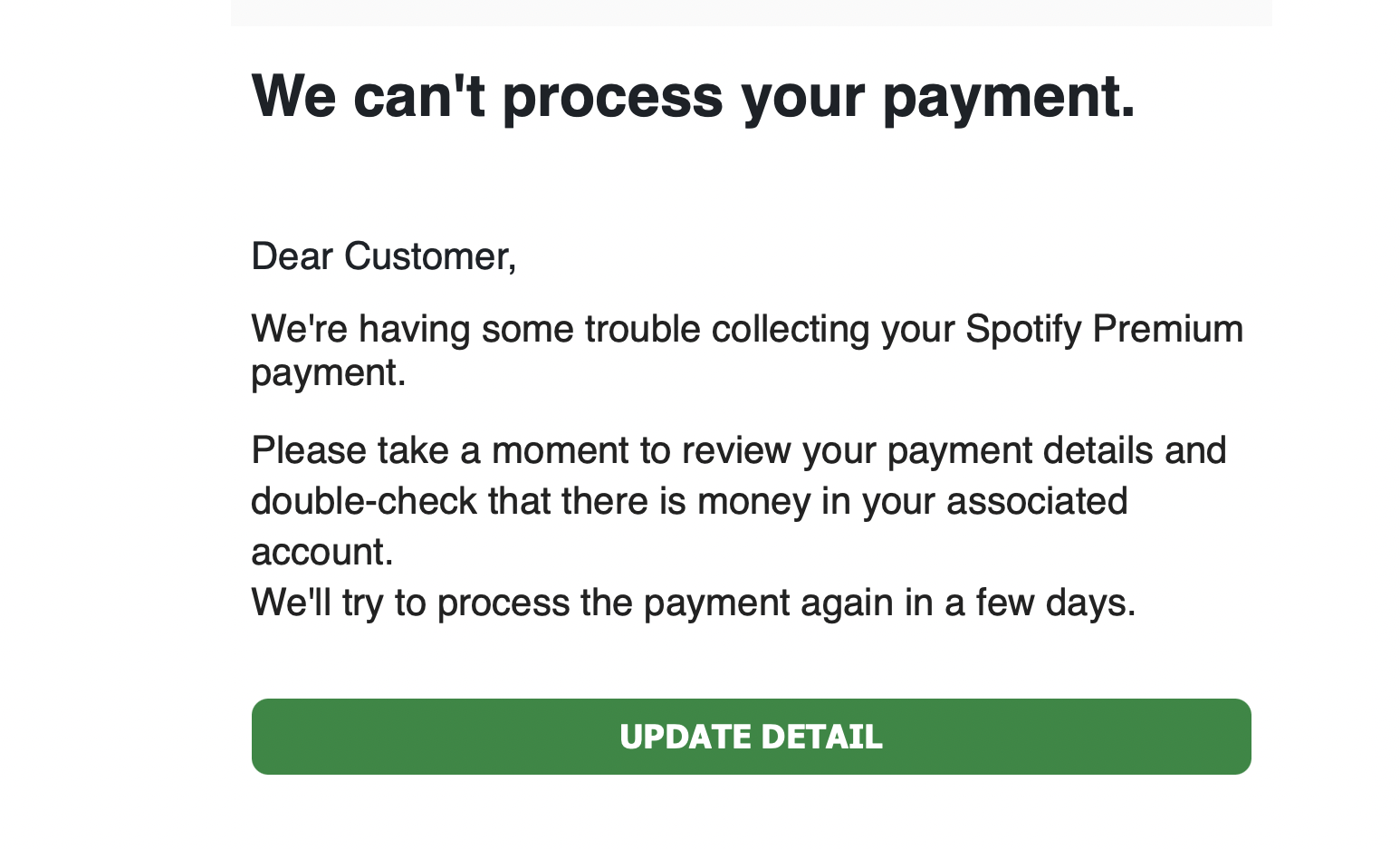Click the word "payment." ending the heading
This screenshot has height=849, width=1400.
(x=1009, y=98)
